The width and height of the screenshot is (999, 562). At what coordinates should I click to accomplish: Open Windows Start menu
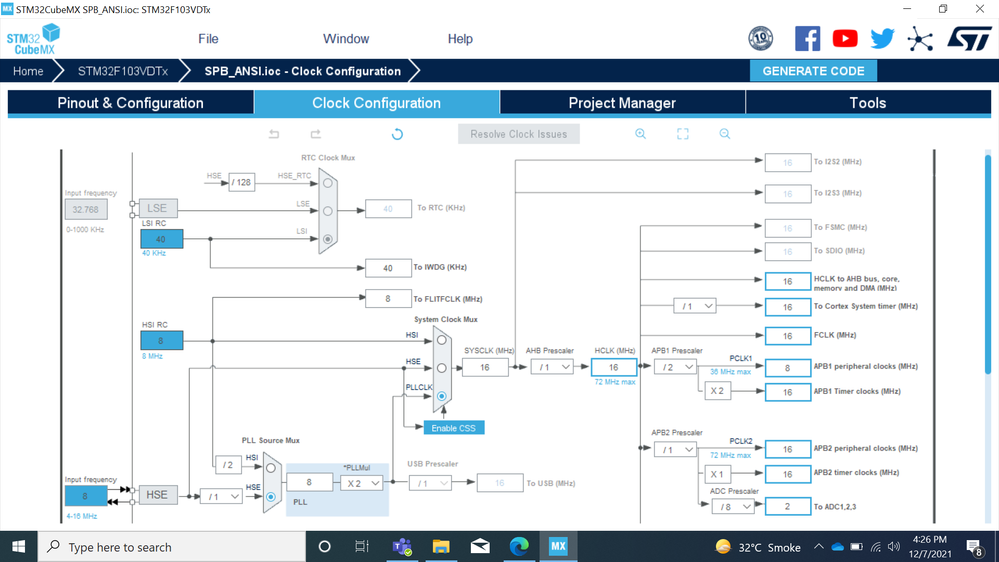(18, 547)
